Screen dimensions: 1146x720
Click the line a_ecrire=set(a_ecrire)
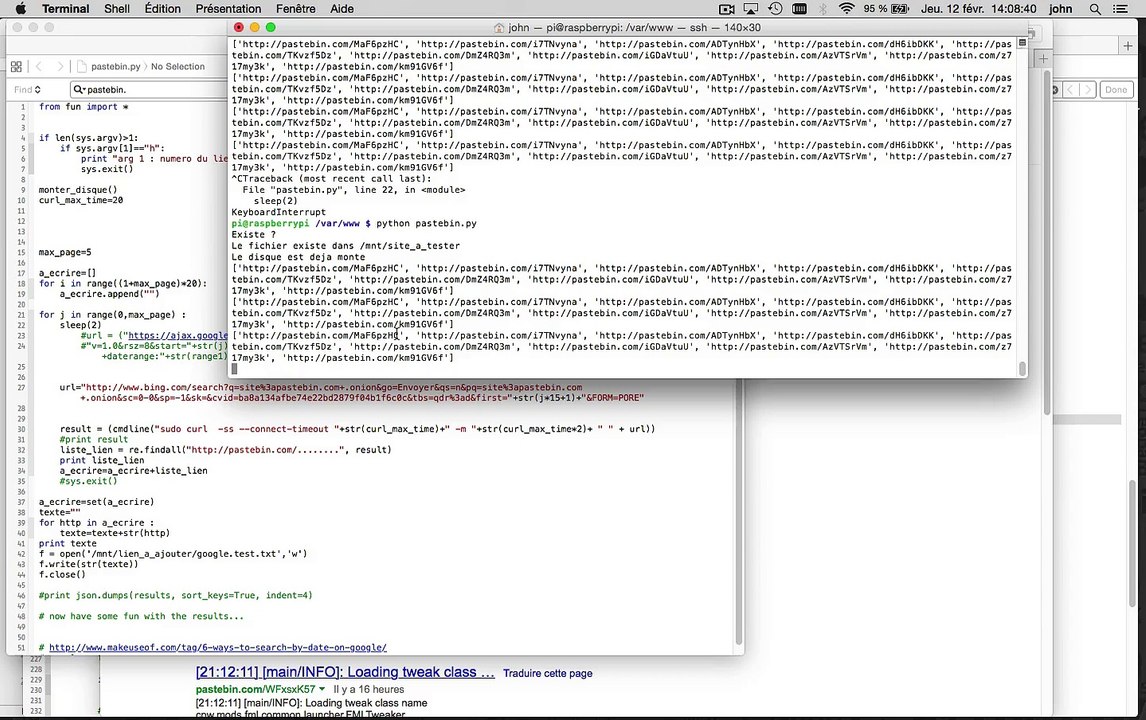tap(96, 502)
